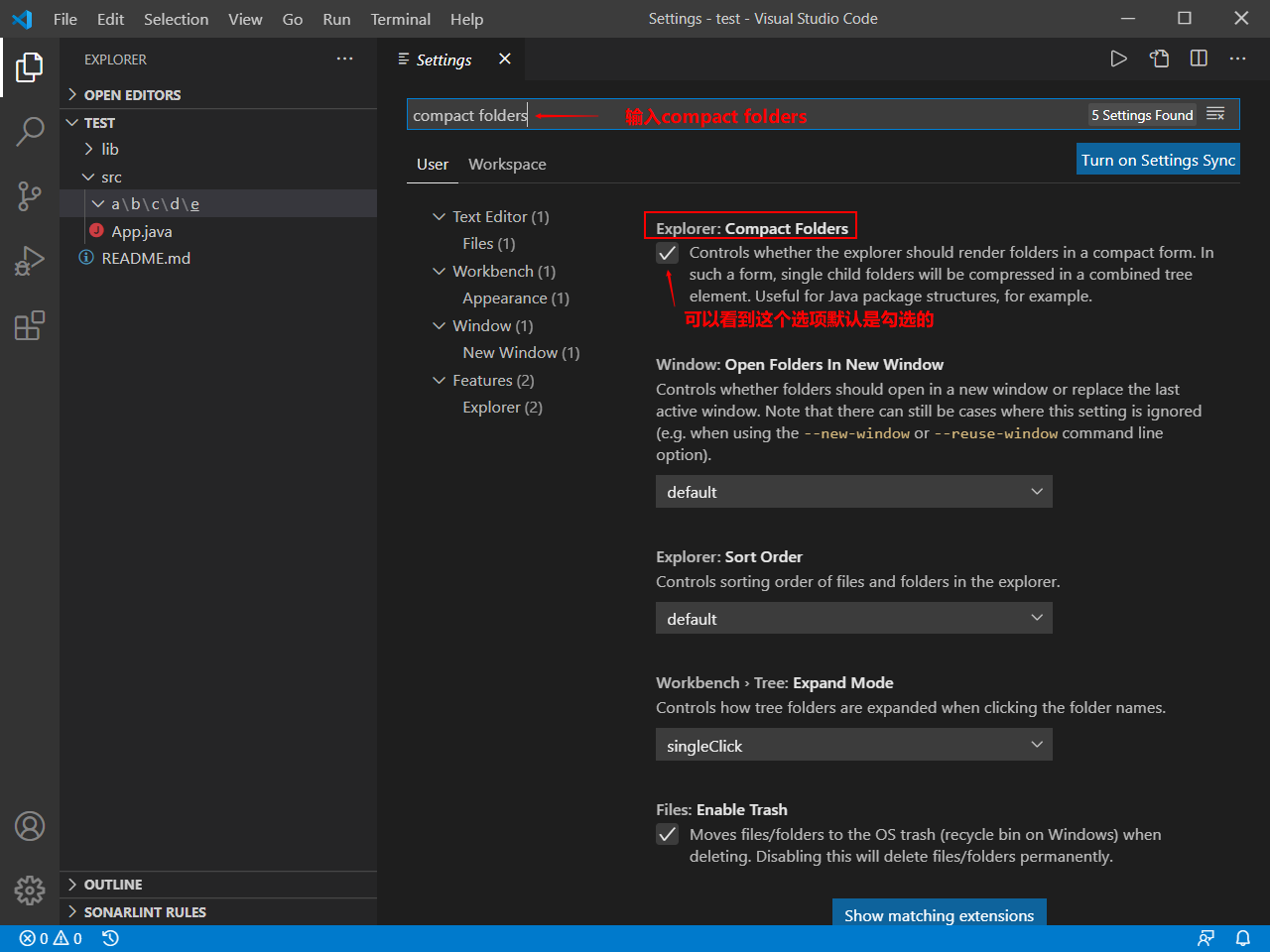
Task: Select Explorer (2) in settings tree
Action: (x=502, y=408)
